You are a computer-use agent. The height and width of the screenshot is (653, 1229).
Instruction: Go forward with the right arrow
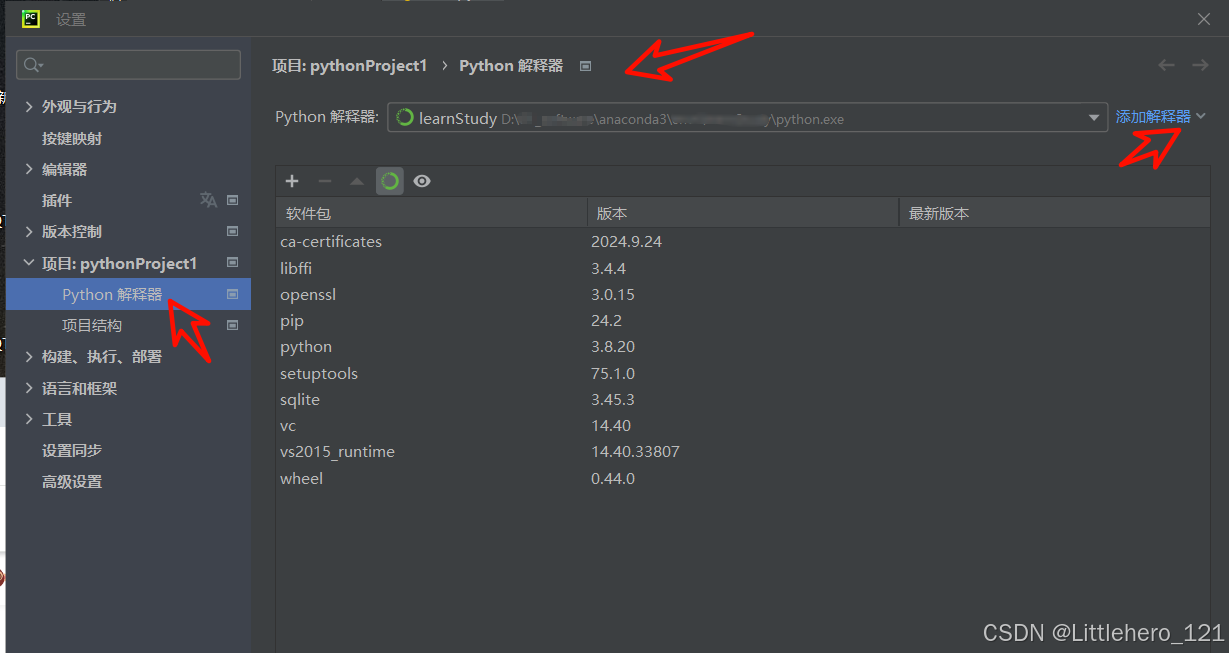point(1200,65)
